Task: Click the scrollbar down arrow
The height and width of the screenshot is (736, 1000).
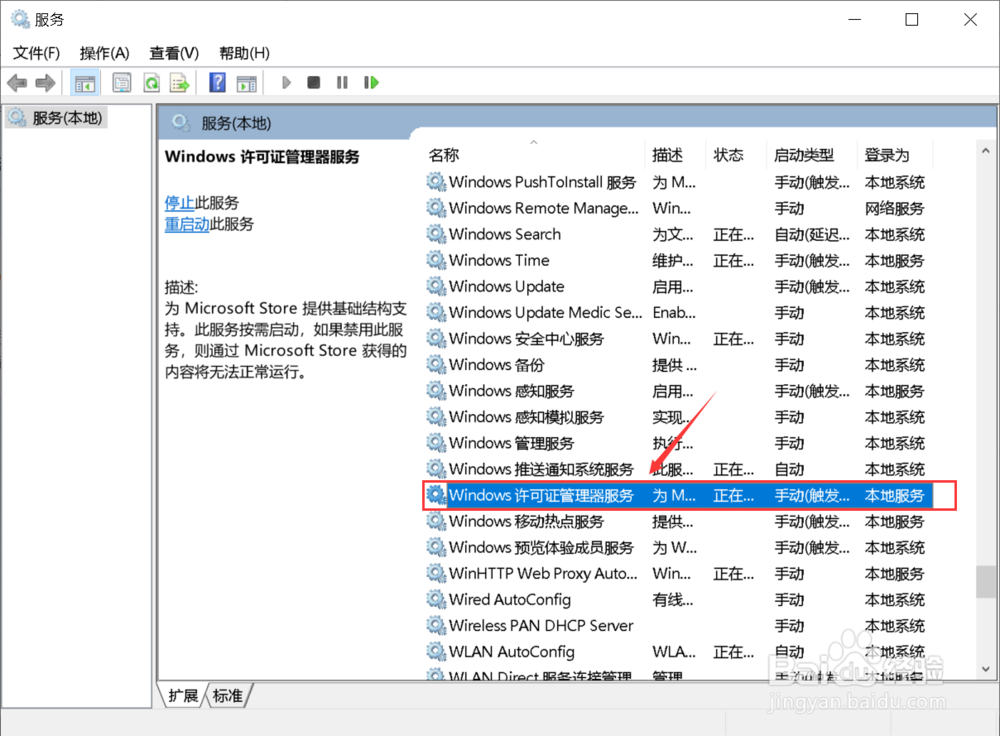Action: (986, 669)
